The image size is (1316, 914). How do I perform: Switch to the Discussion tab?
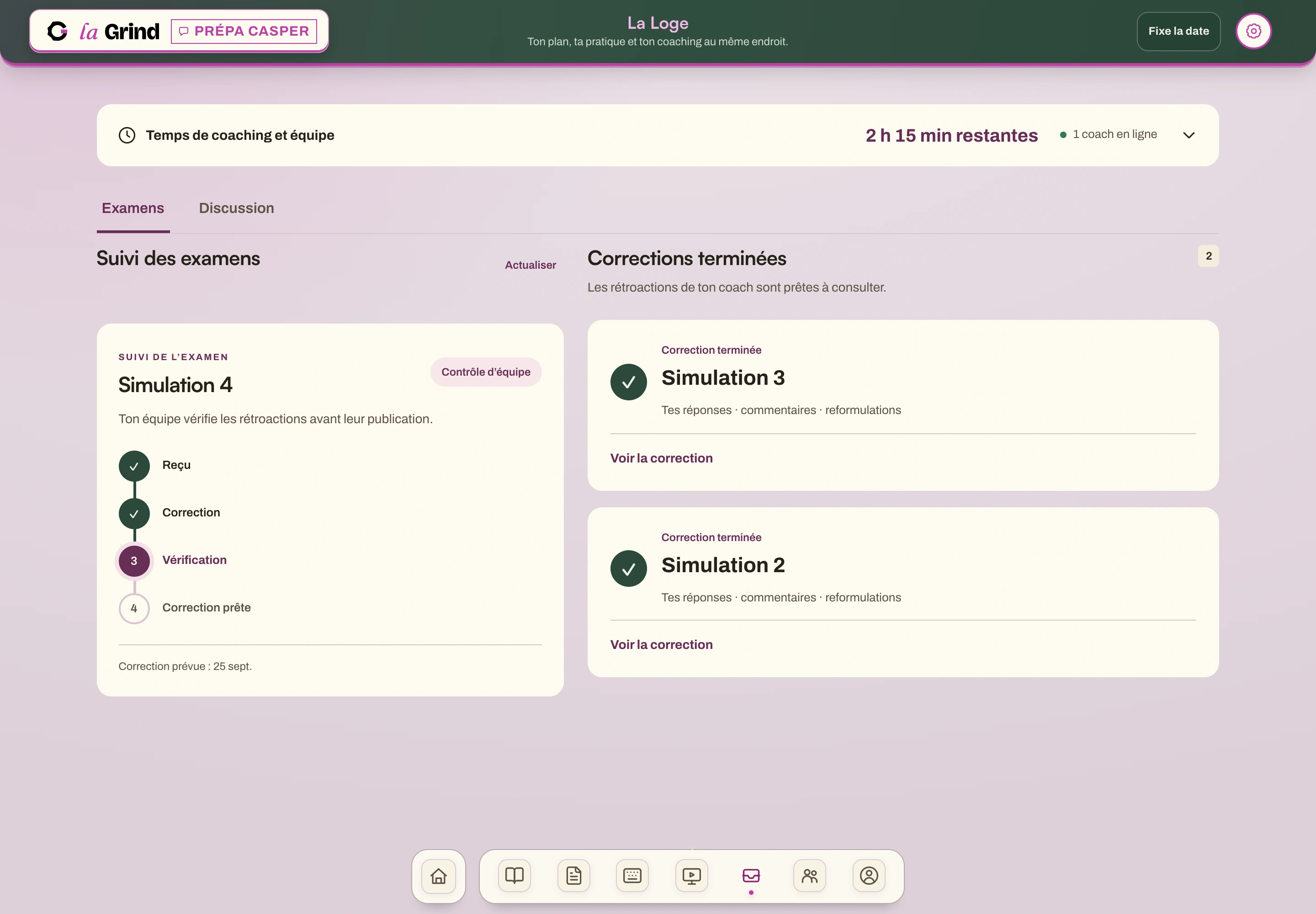click(237, 208)
